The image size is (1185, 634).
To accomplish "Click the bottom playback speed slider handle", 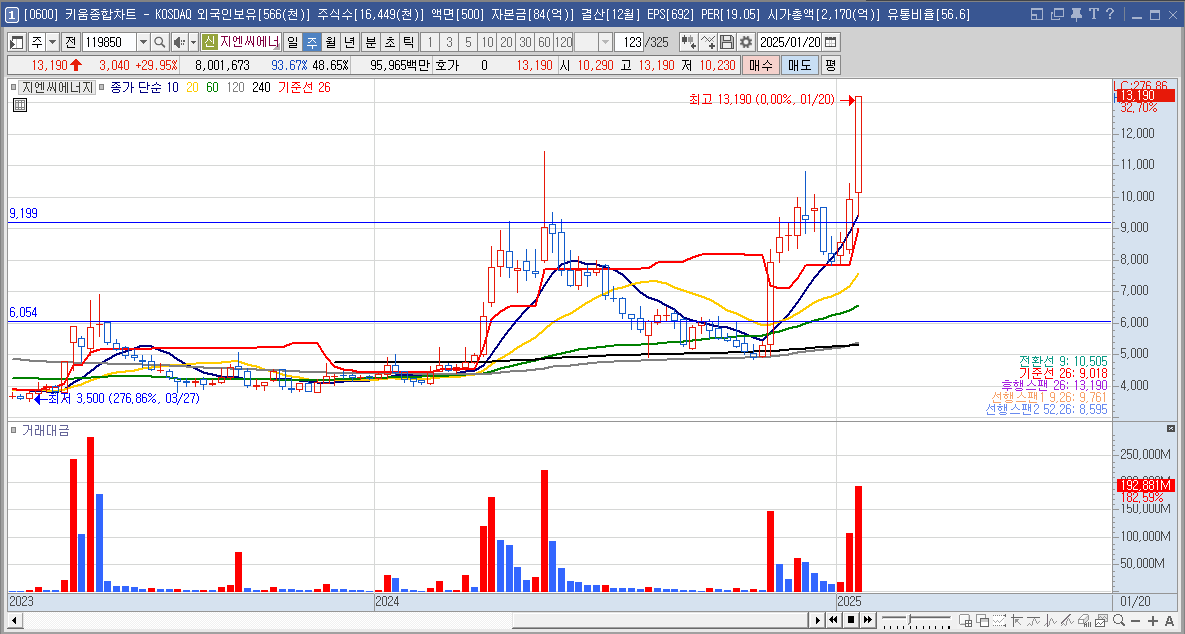I will pyautogui.click(x=909, y=619).
